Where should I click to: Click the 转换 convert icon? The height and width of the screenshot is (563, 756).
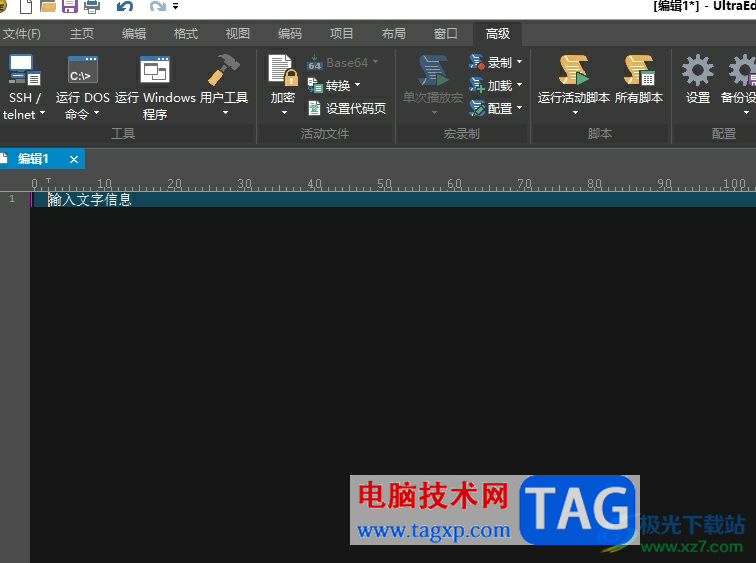click(315, 85)
